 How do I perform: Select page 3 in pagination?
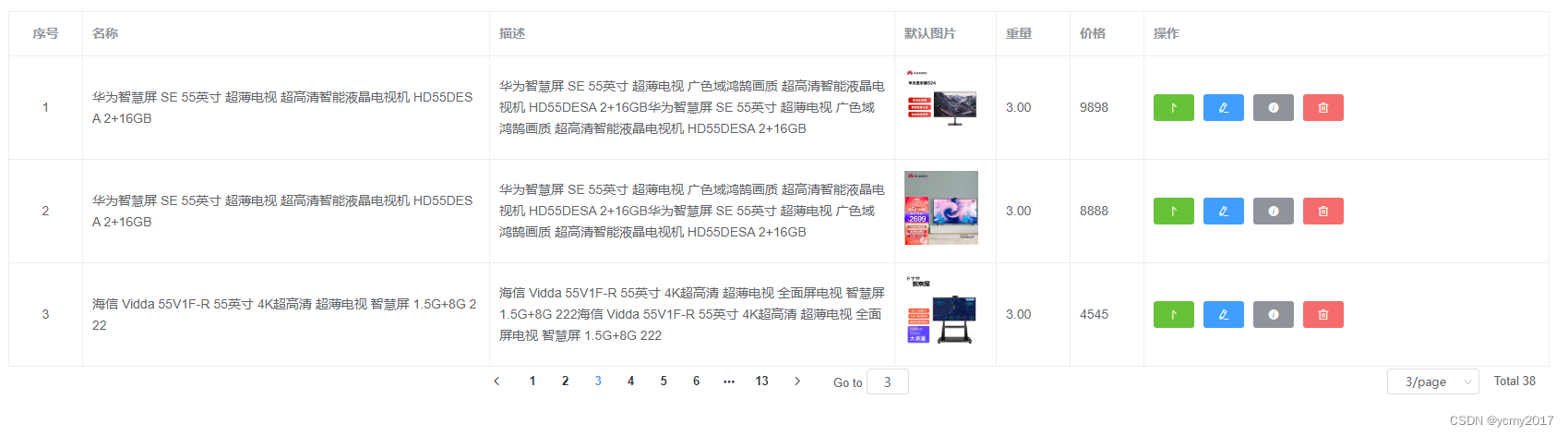pos(598,381)
